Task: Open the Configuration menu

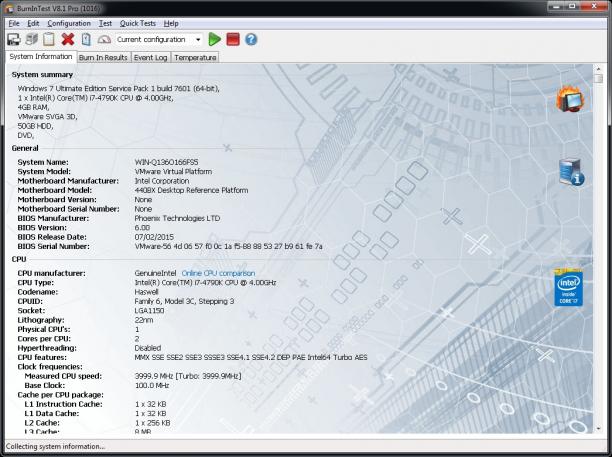Action: coord(69,23)
